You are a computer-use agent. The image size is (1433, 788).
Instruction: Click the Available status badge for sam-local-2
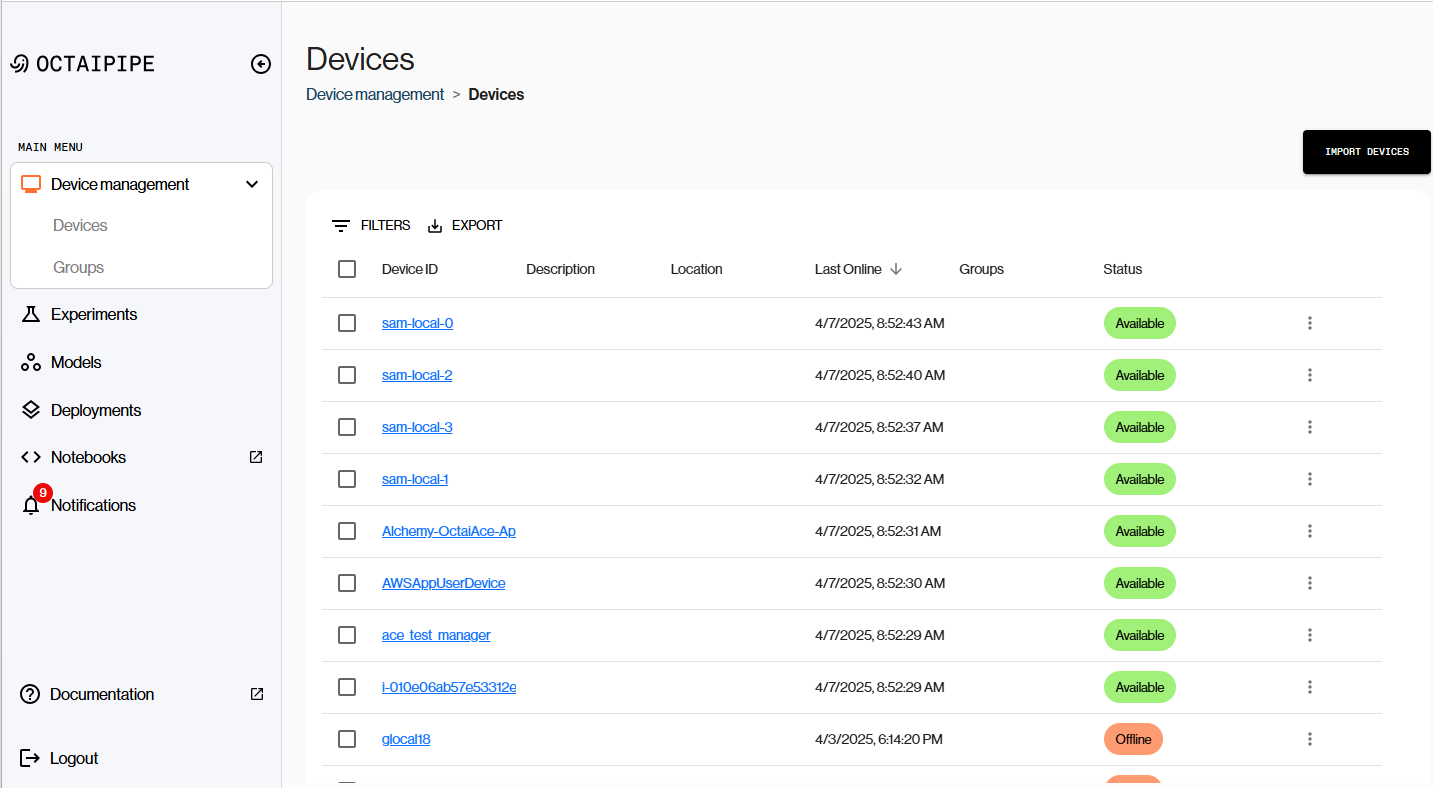pos(1139,375)
